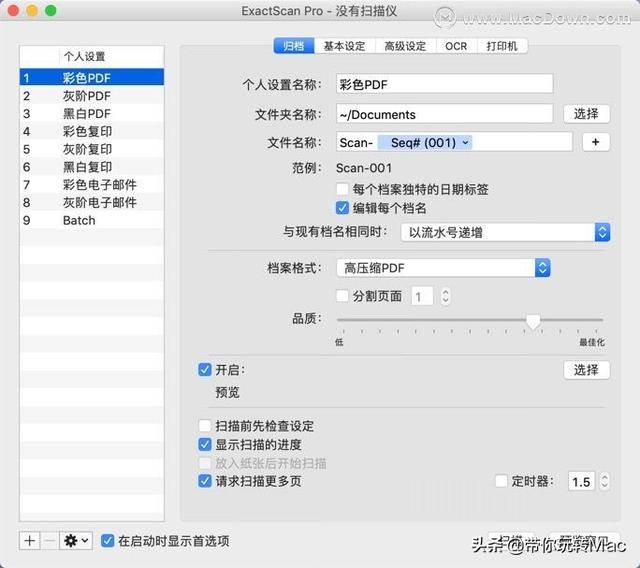640x568 pixels.
Task: Select the 黑白复印 profile
Action: (x=92, y=166)
